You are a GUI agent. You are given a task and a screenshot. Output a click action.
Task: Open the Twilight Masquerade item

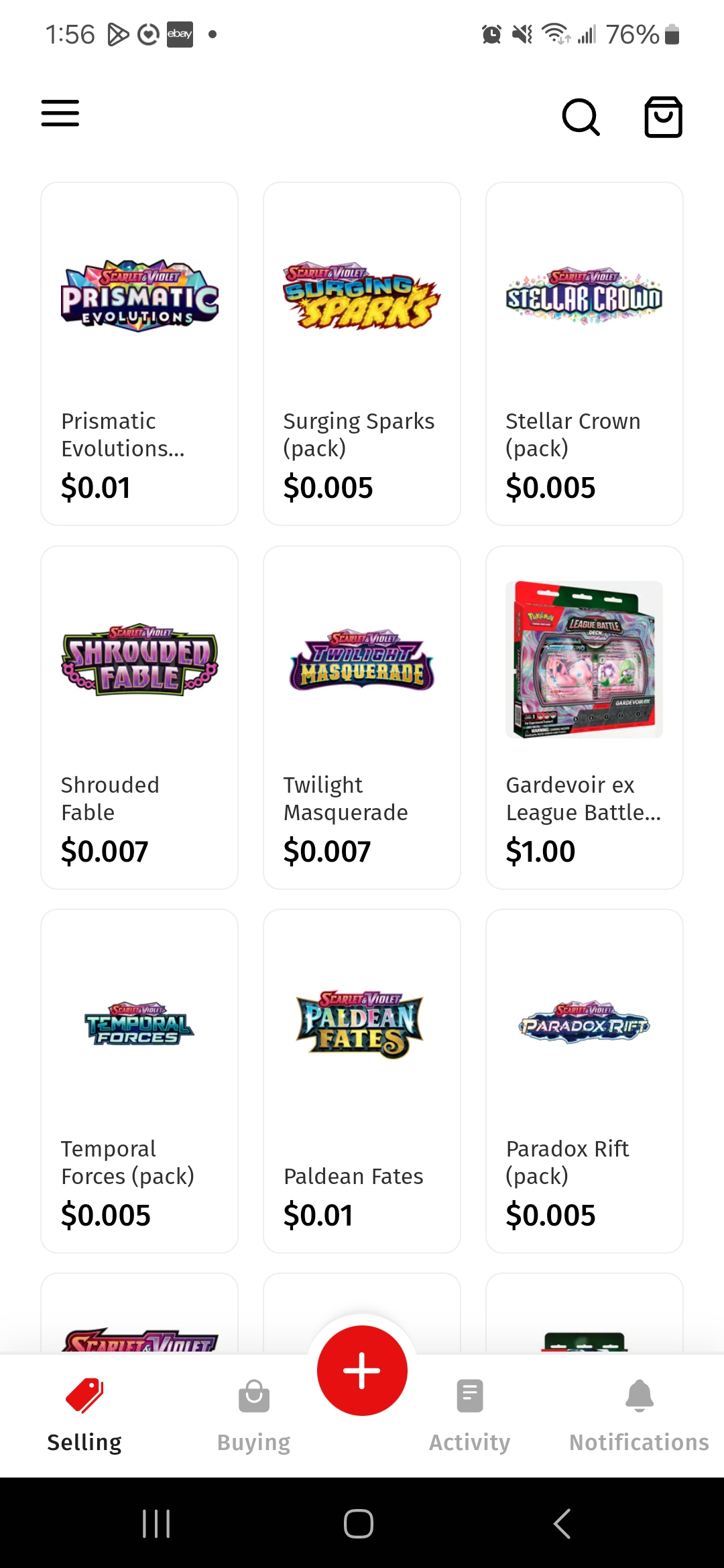click(x=362, y=718)
